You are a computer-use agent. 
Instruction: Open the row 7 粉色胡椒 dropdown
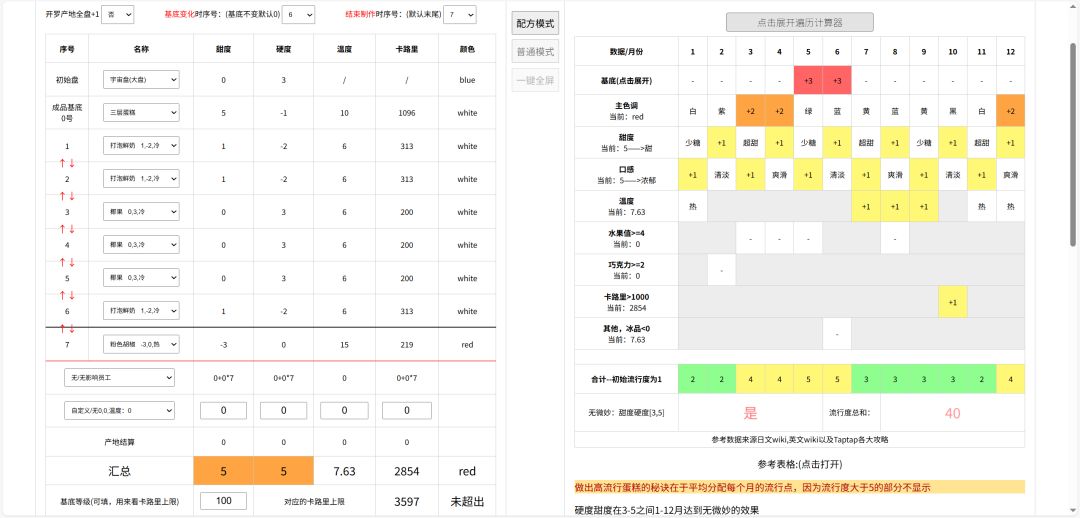[x=141, y=344]
